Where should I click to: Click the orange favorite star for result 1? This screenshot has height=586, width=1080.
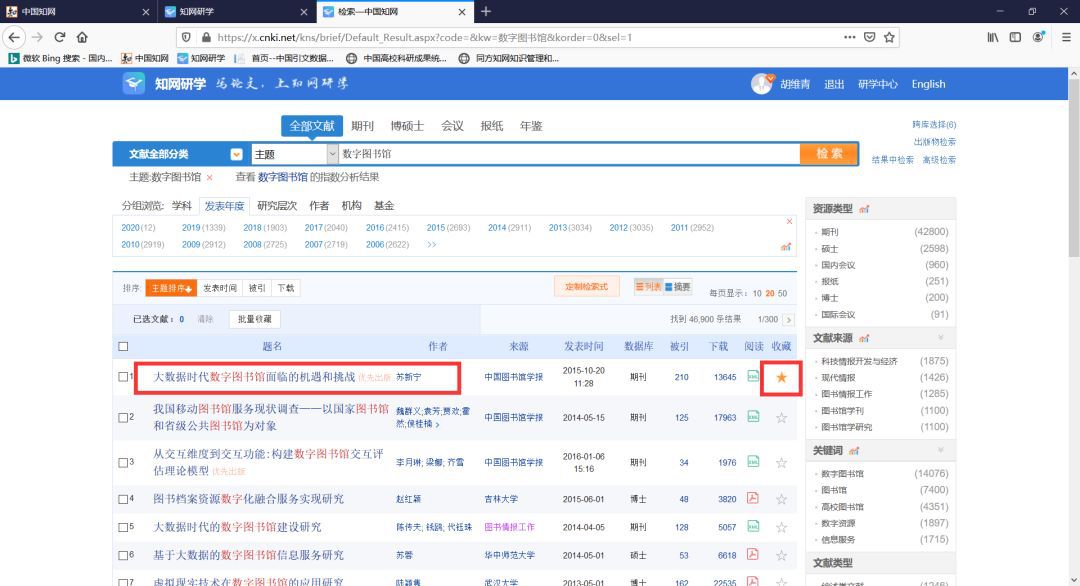point(781,377)
